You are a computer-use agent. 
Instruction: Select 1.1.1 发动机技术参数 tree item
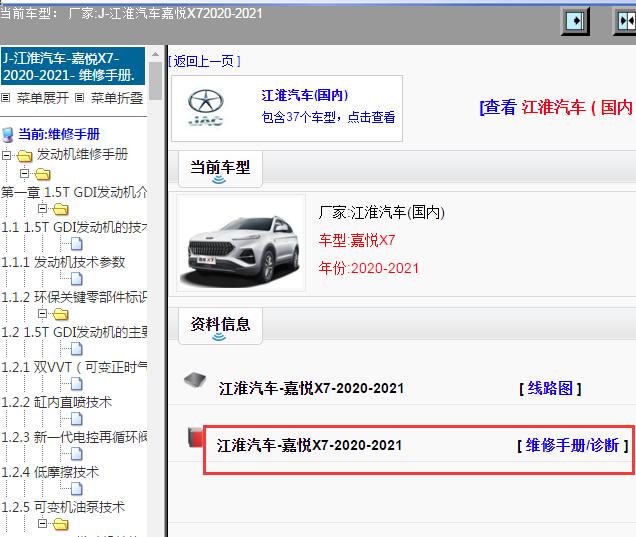click(63, 262)
